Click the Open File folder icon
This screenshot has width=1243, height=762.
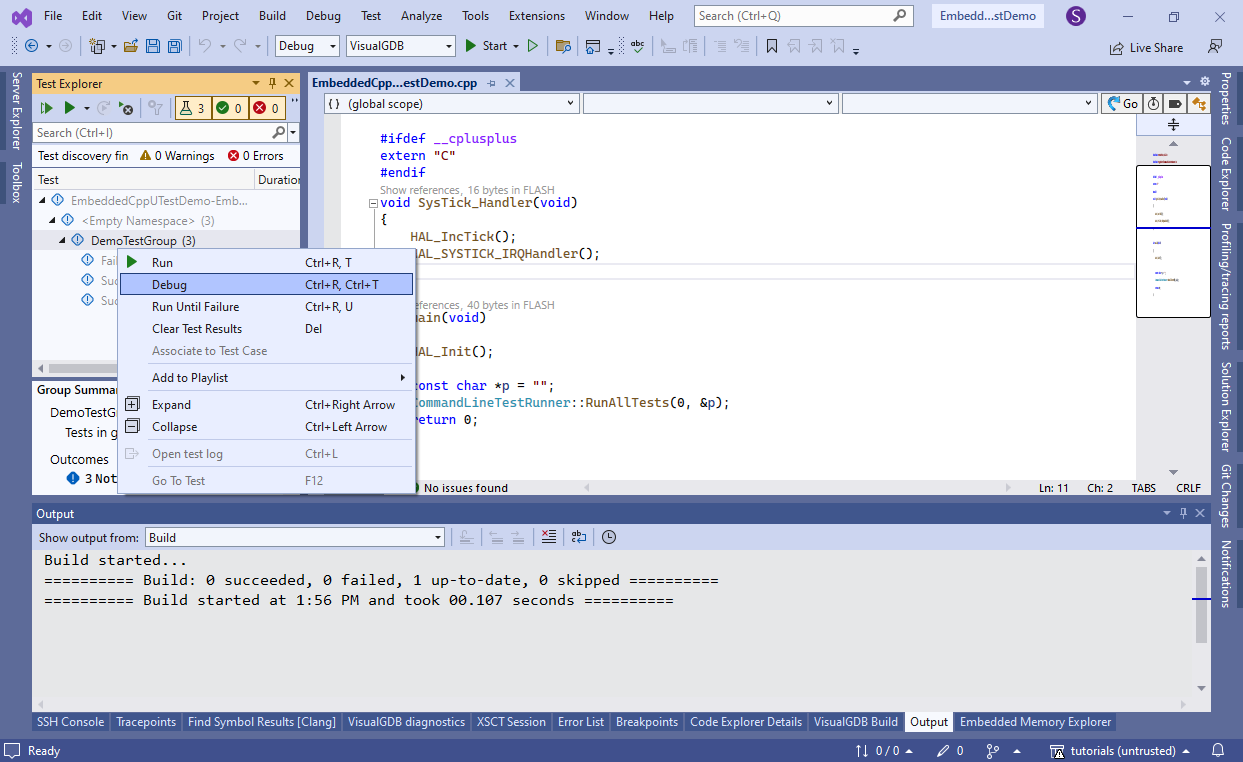point(132,46)
